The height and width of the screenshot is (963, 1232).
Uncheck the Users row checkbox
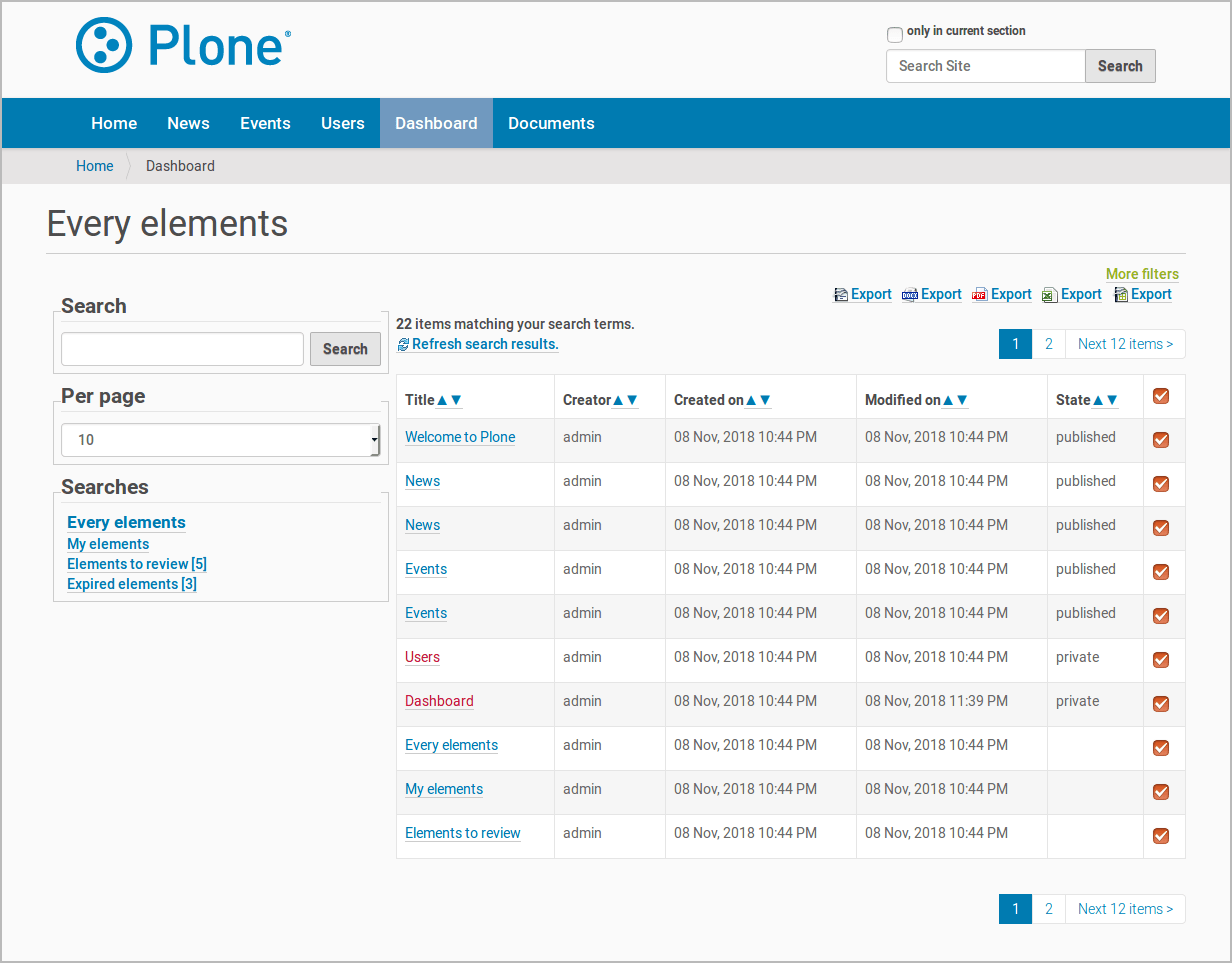pyautogui.click(x=1161, y=660)
